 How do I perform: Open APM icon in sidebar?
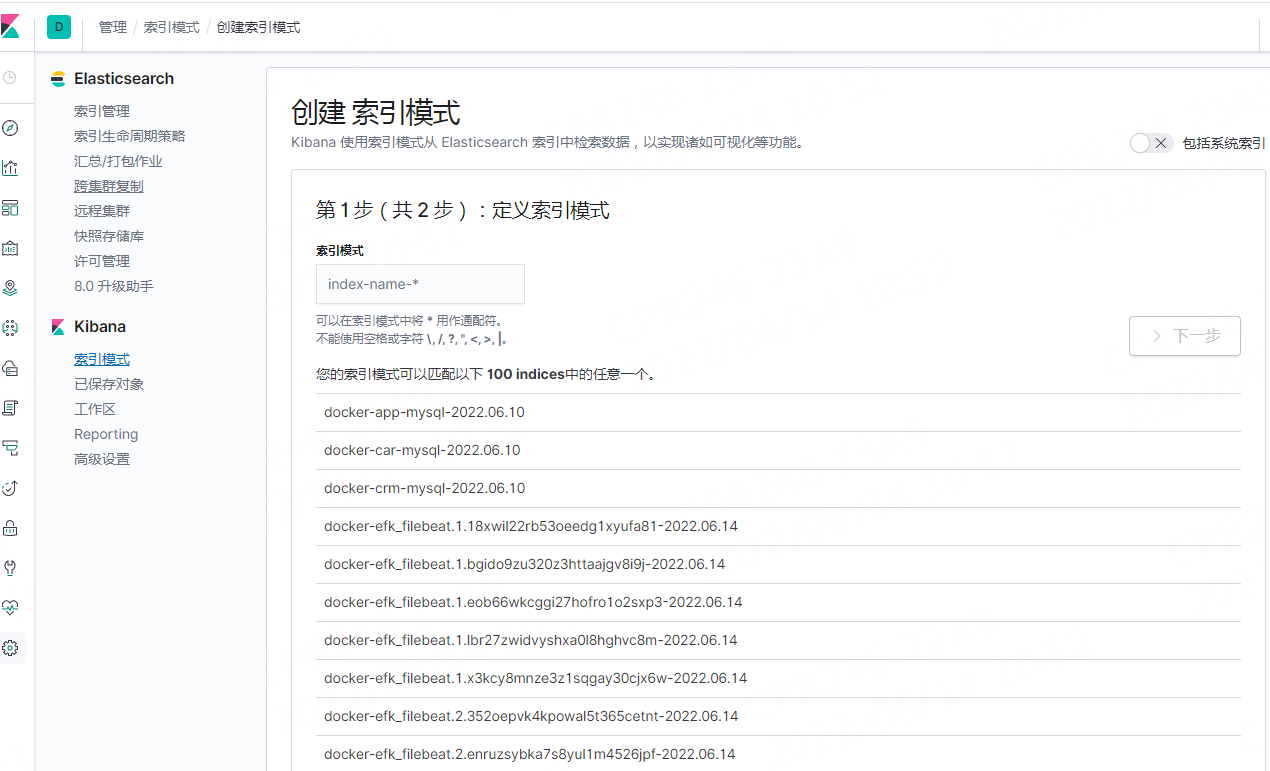click(x=10, y=448)
